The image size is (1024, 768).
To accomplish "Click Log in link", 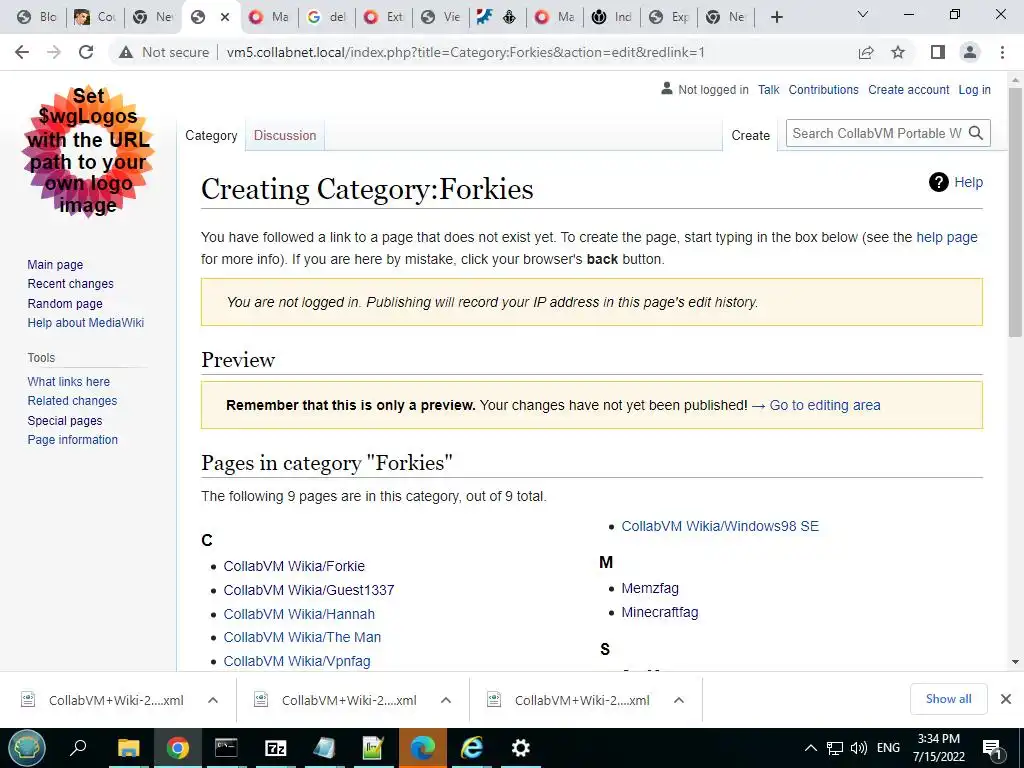I will [974, 90].
